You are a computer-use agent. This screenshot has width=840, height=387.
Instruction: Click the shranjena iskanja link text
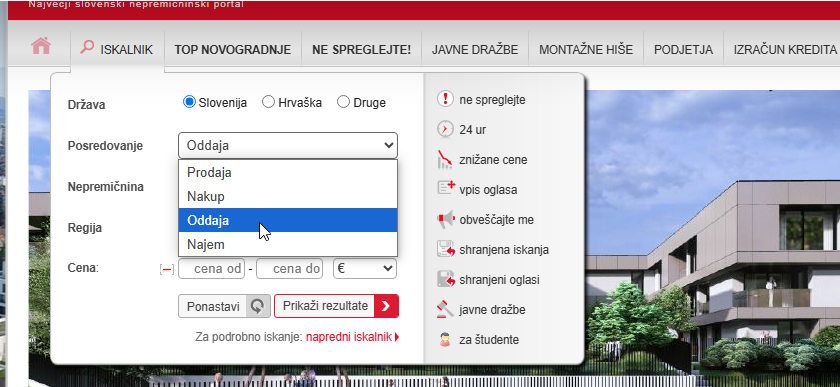pos(504,250)
